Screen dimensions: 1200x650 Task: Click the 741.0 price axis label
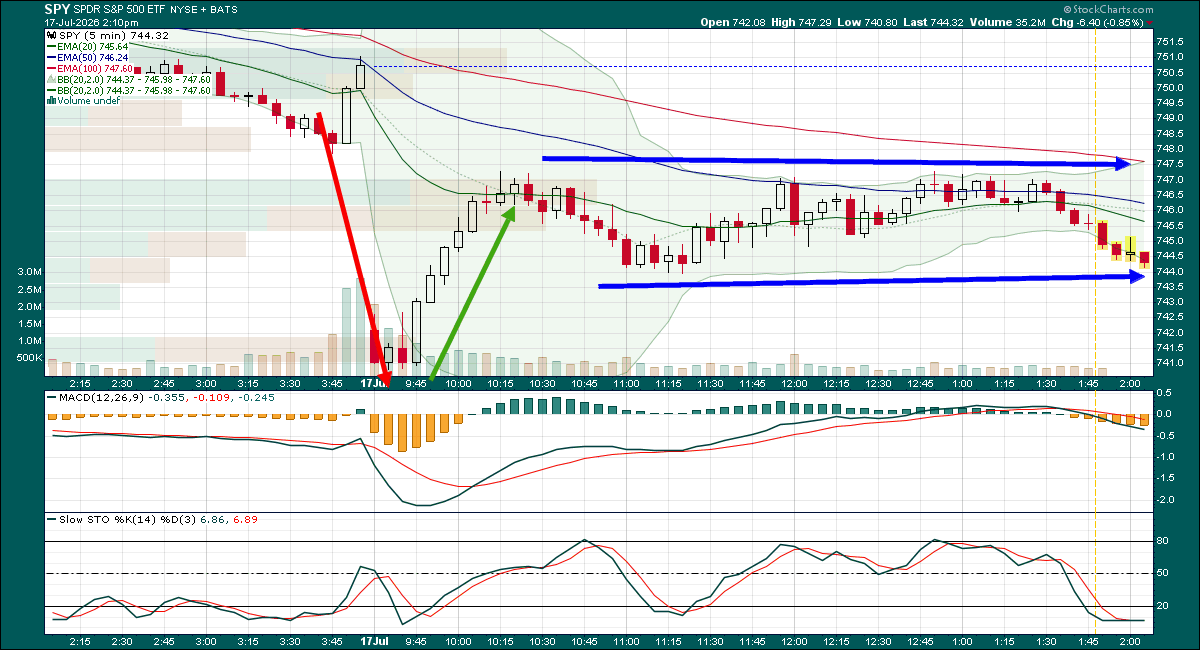click(1170, 363)
